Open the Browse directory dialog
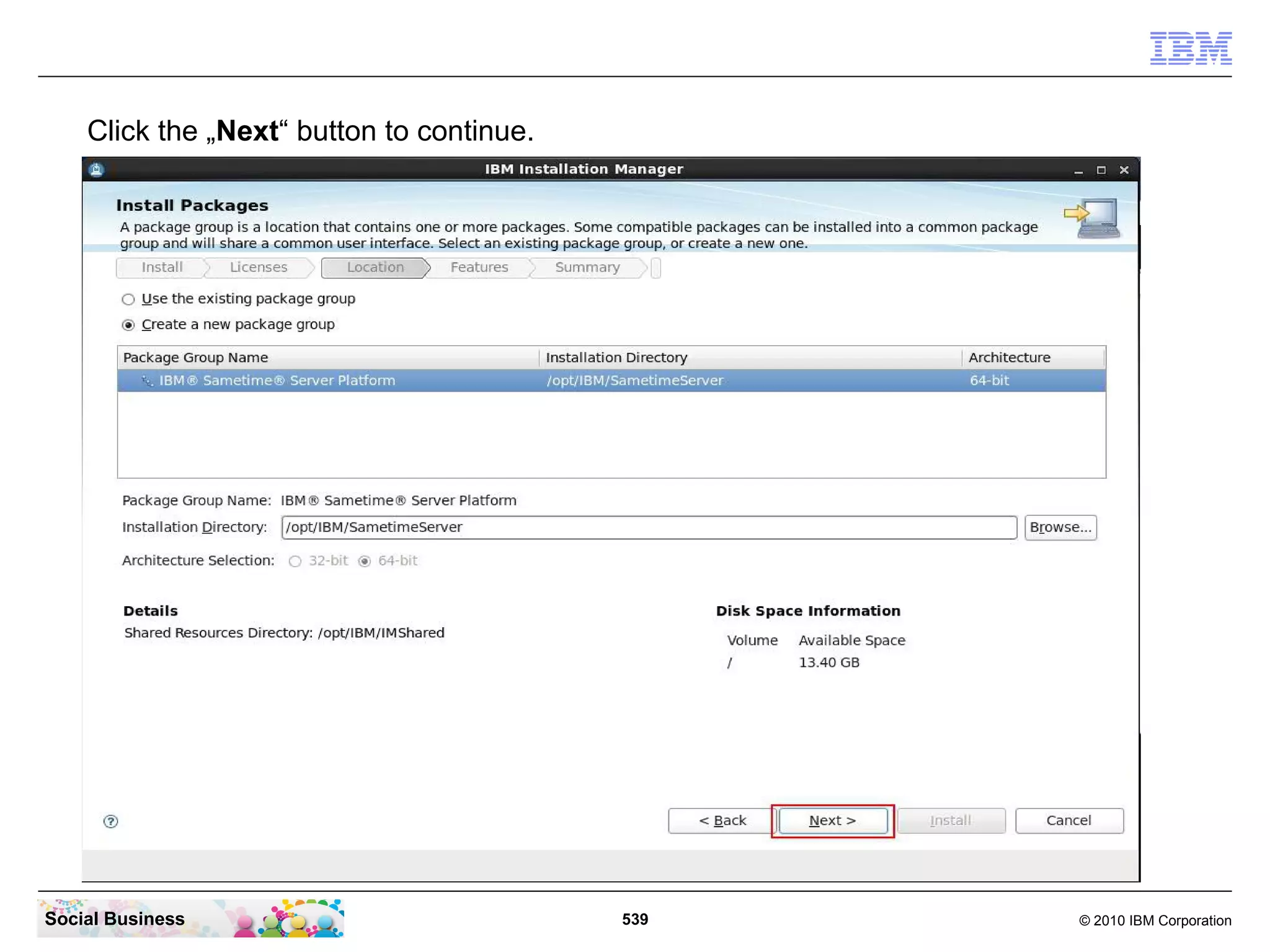This screenshot has width=1270, height=952. click(1060, 527)
